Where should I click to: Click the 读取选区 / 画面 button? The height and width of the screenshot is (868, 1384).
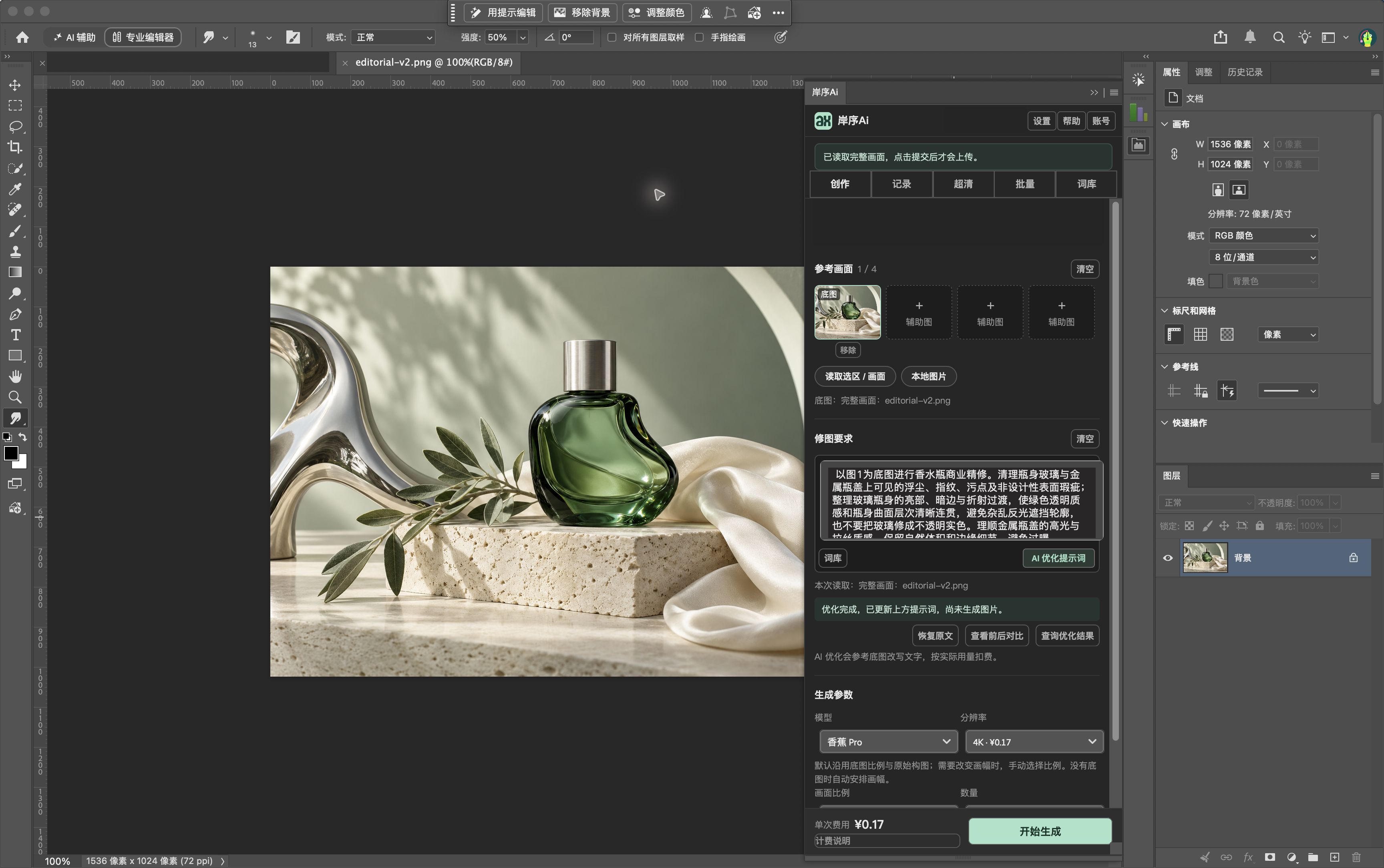[x=855, y=377]
